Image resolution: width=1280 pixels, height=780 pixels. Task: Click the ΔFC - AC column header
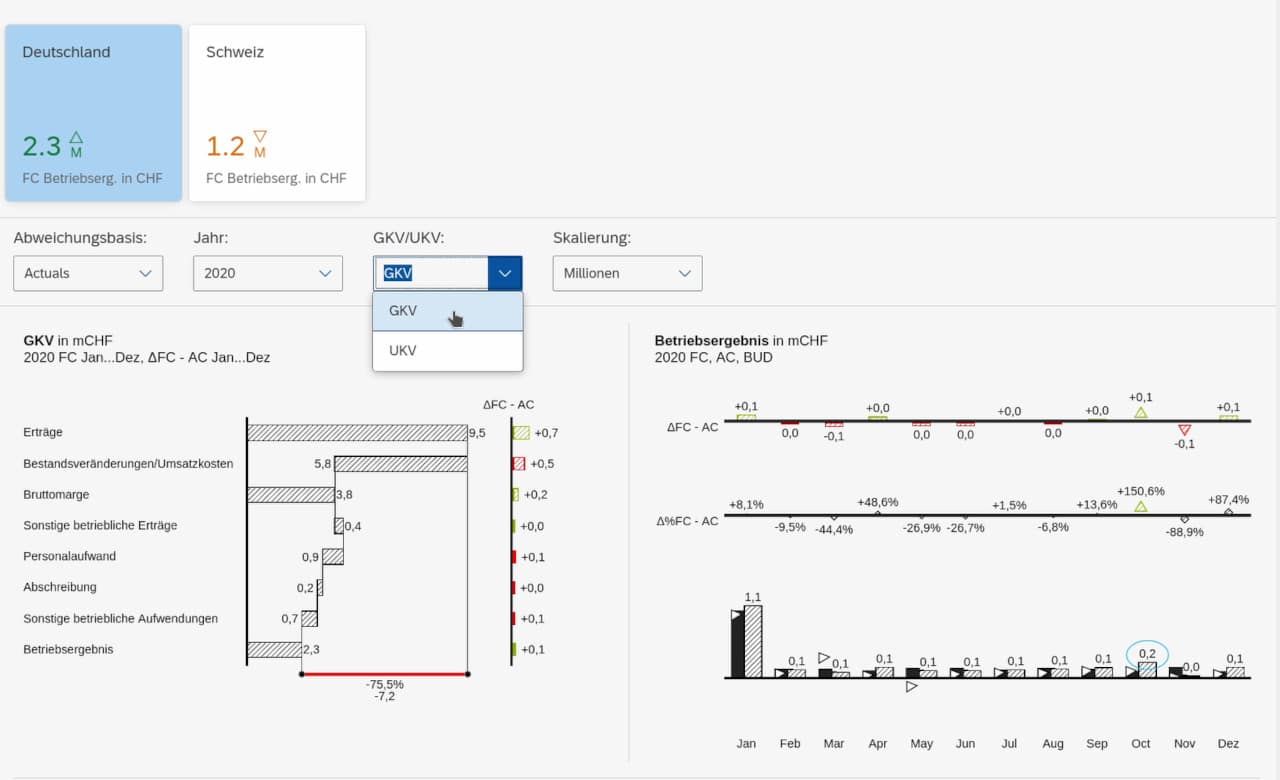tap(508, 405)
